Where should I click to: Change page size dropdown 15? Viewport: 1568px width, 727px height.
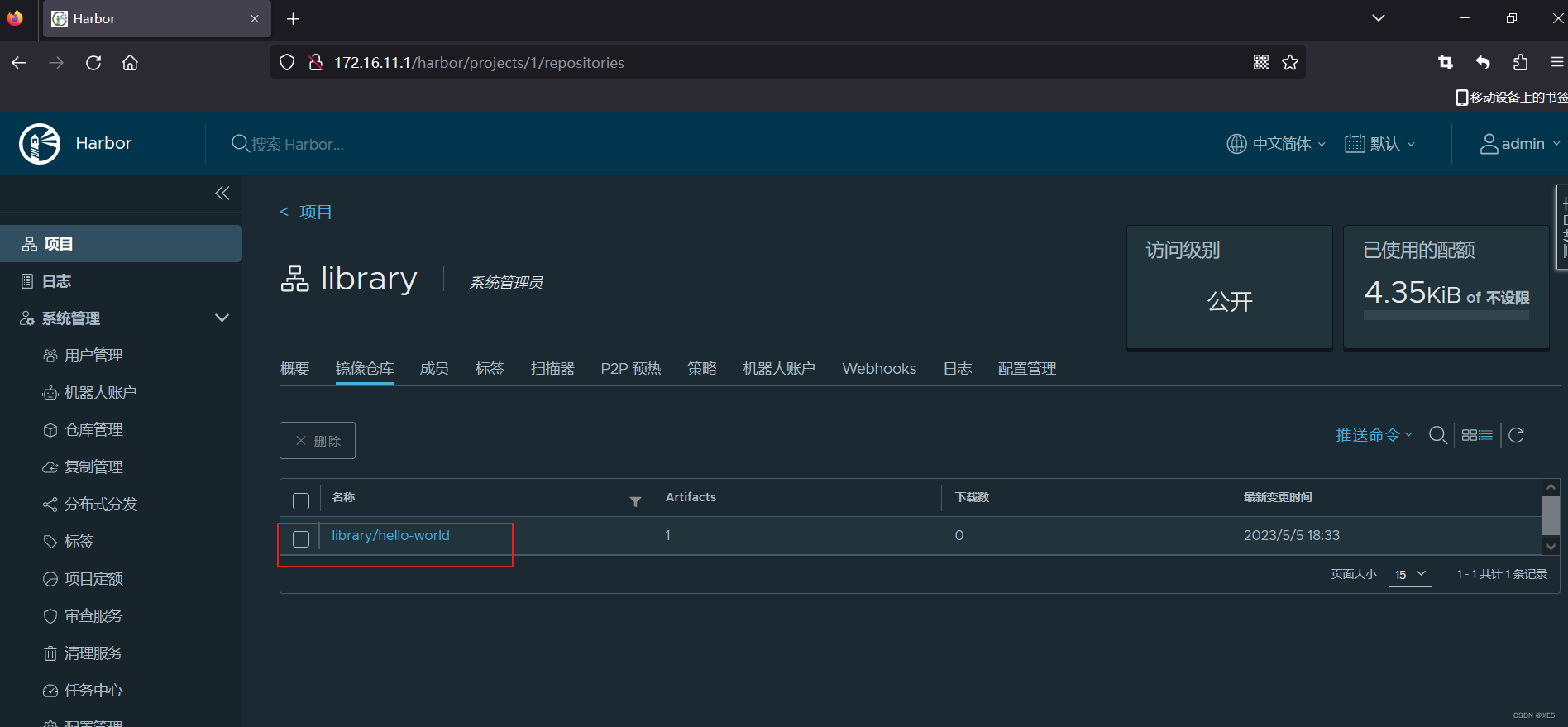(x=1411, y=574)
